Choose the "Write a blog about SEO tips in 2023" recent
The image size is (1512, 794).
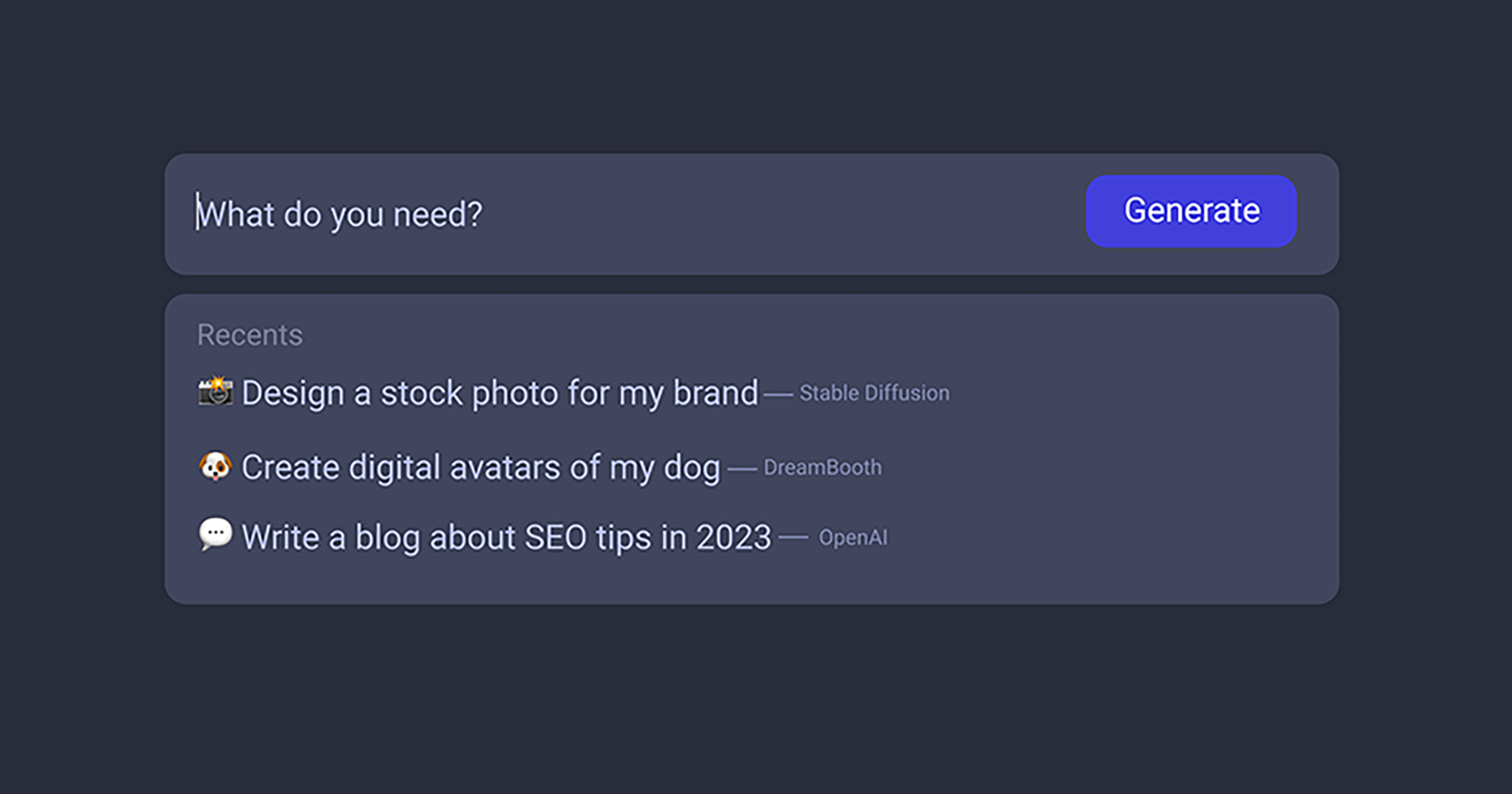[506, 537]
